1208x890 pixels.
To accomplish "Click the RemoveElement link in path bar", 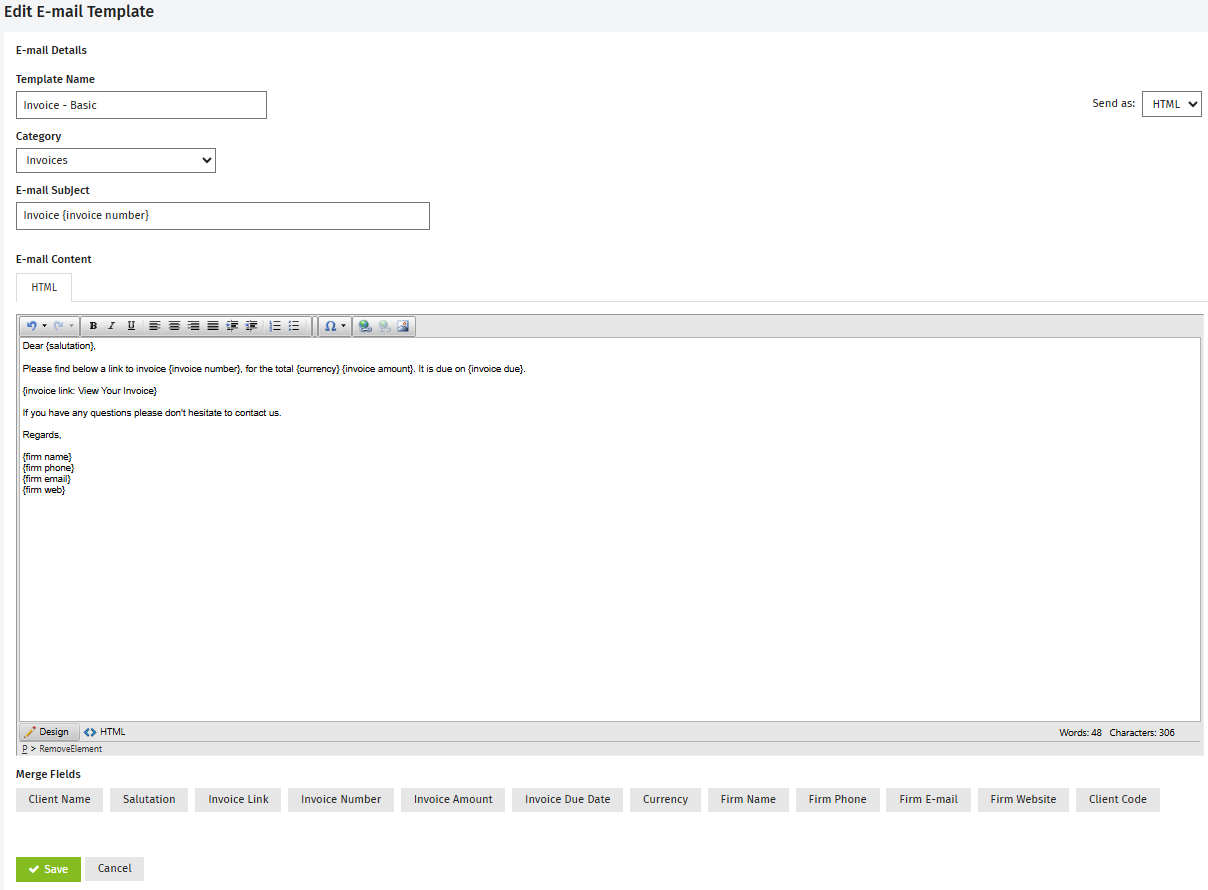I will (70, 749).
